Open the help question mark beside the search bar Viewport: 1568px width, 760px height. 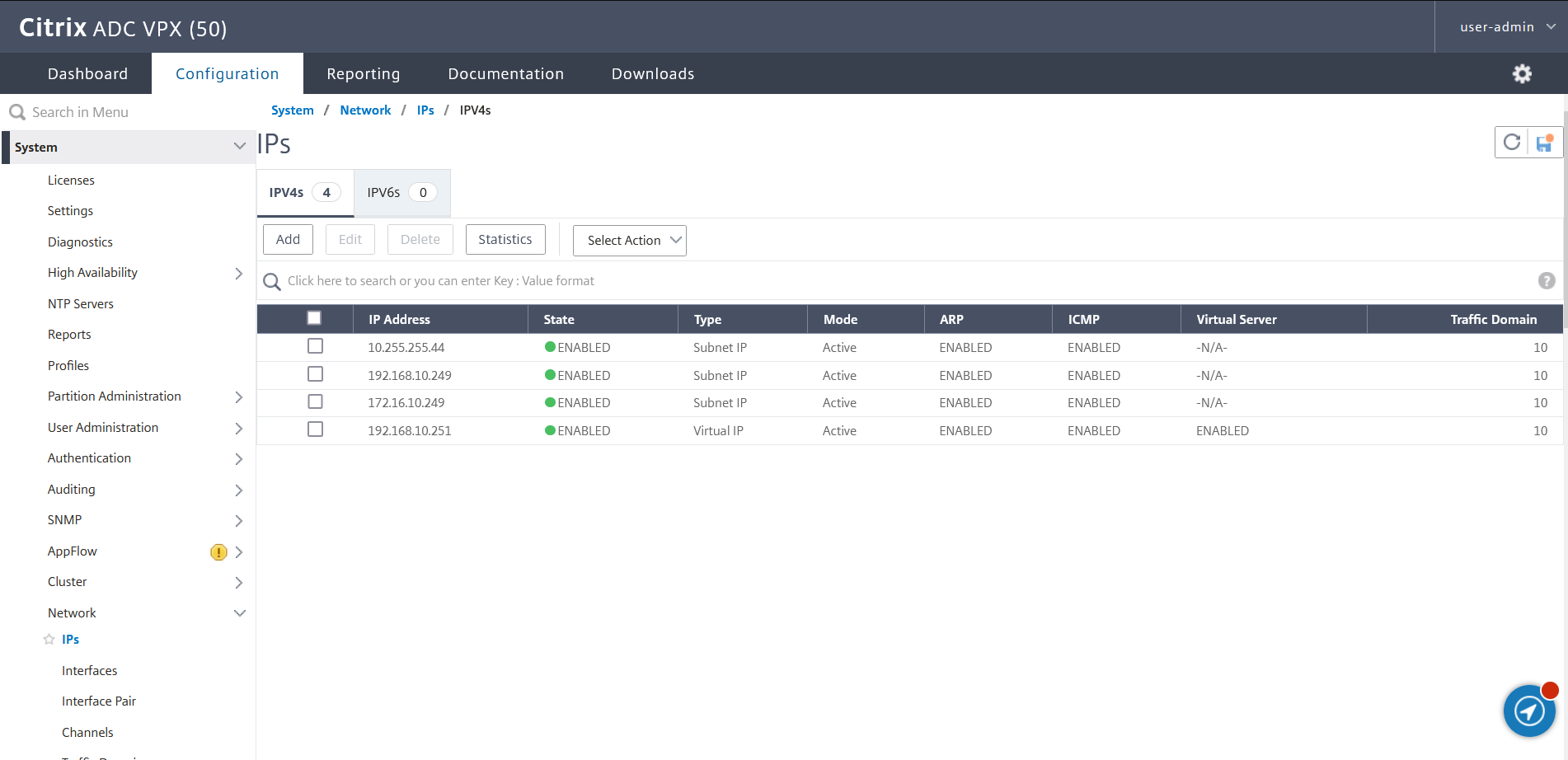pos(1547,280)
